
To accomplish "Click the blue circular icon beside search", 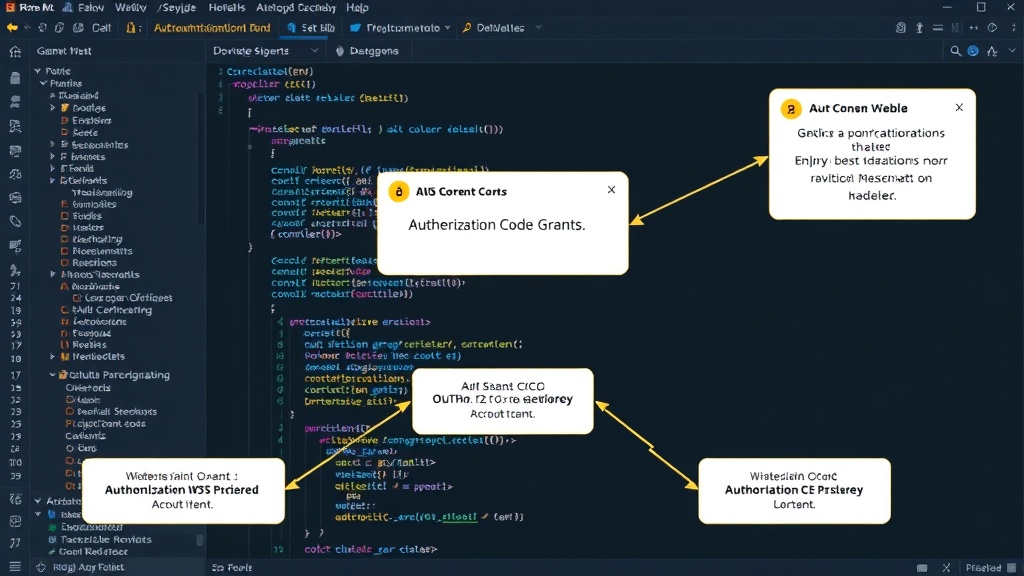I will coord(973,51).
